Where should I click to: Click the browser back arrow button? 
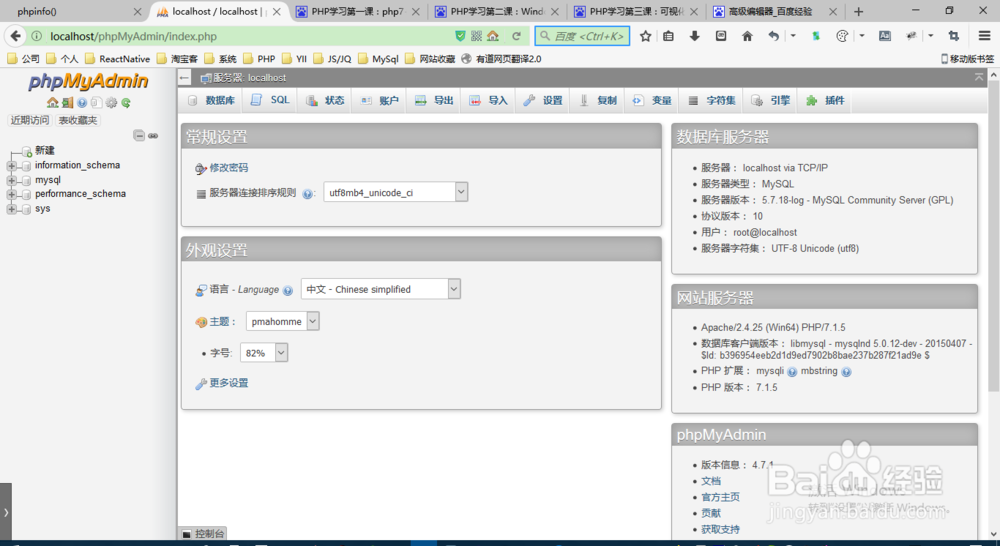click(x=16, y=36)
